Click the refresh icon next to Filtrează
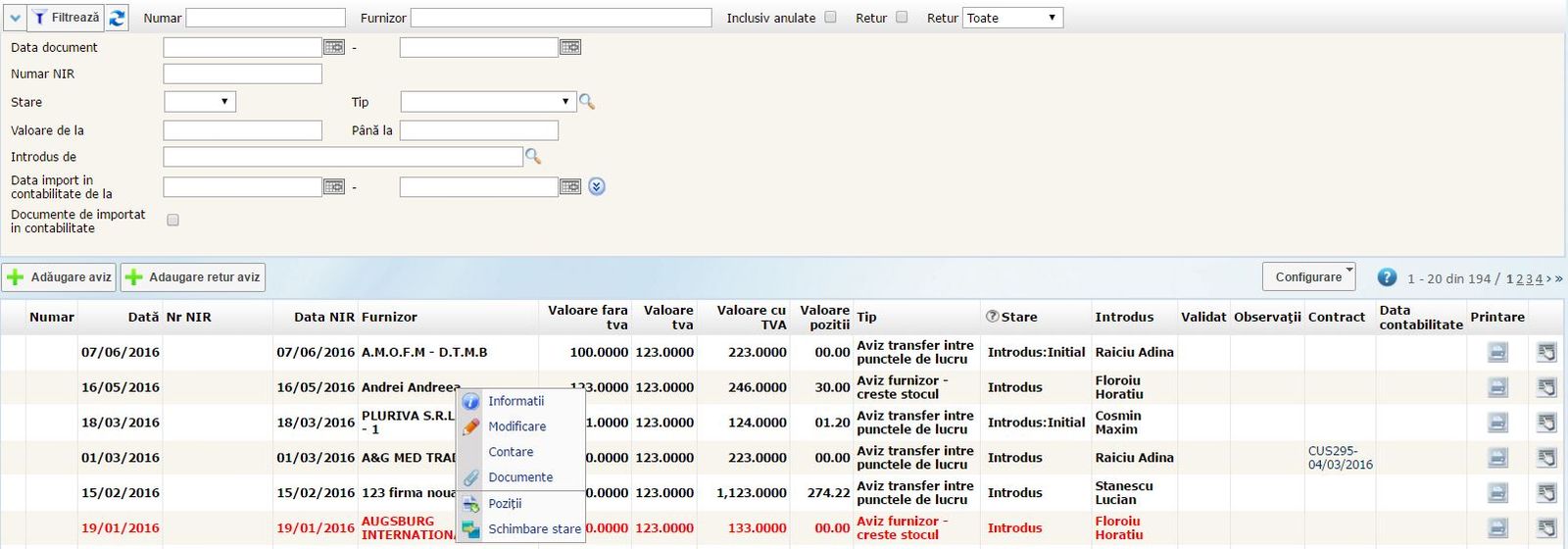Screen dimensions: 1568x549 tap(117, 18)
